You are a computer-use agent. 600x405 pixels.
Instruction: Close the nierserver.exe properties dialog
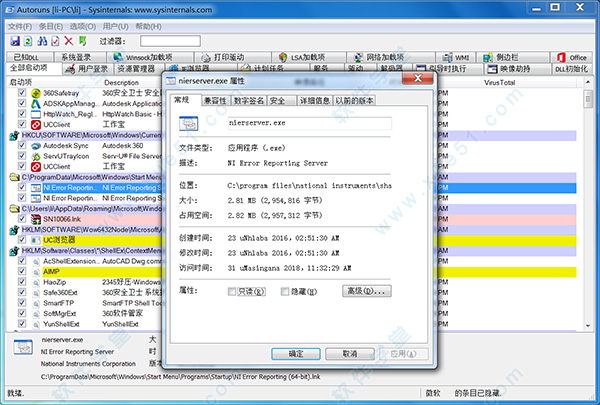coord(418,78)
